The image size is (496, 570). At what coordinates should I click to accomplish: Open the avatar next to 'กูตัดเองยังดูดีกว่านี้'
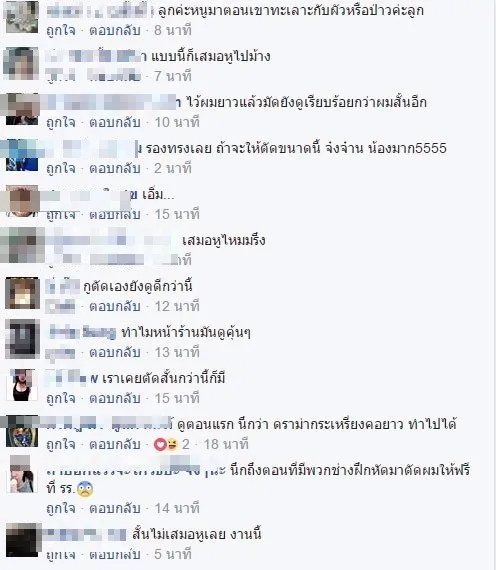point(22,293)
